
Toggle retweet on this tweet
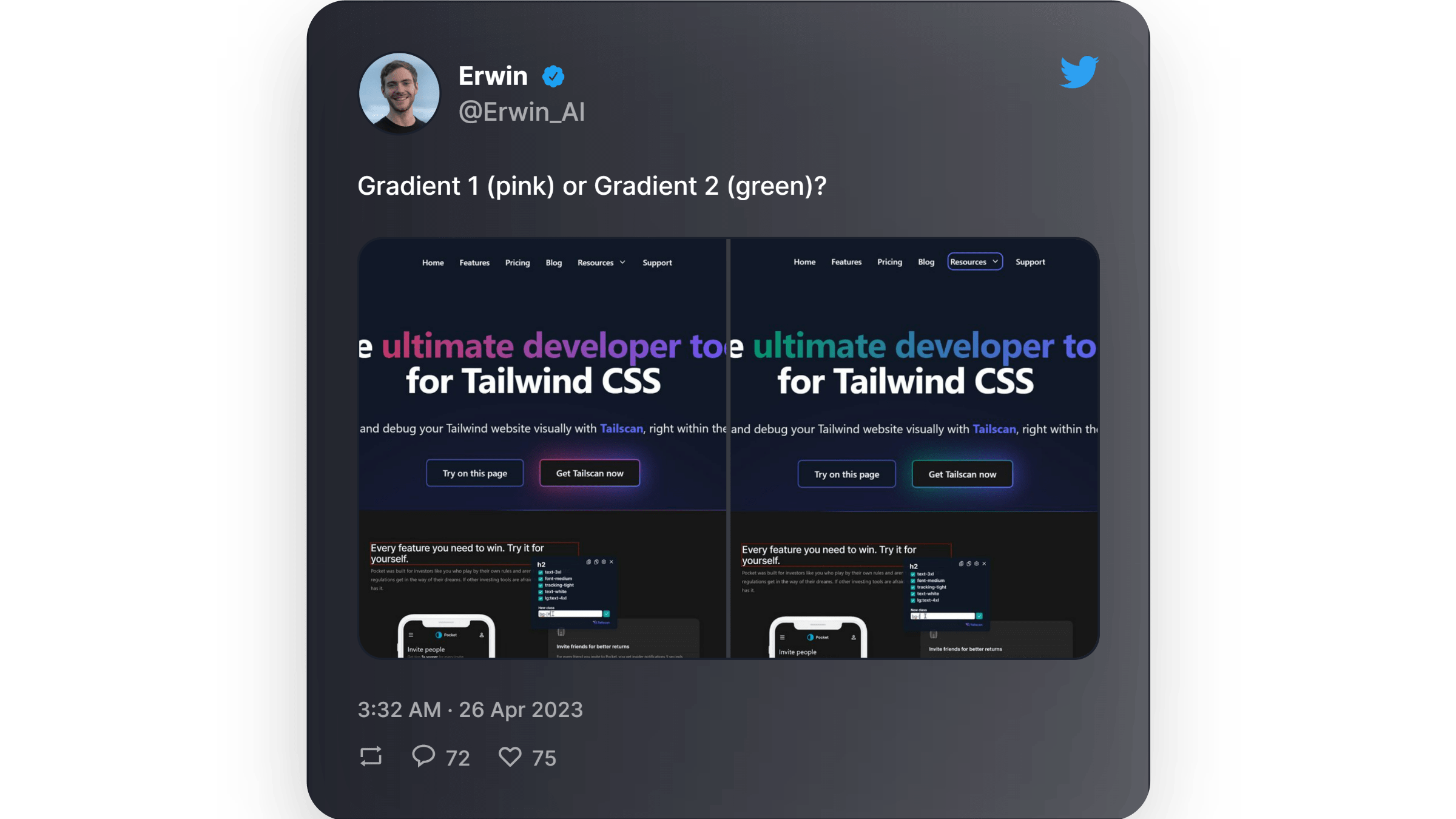click(371, 757)
